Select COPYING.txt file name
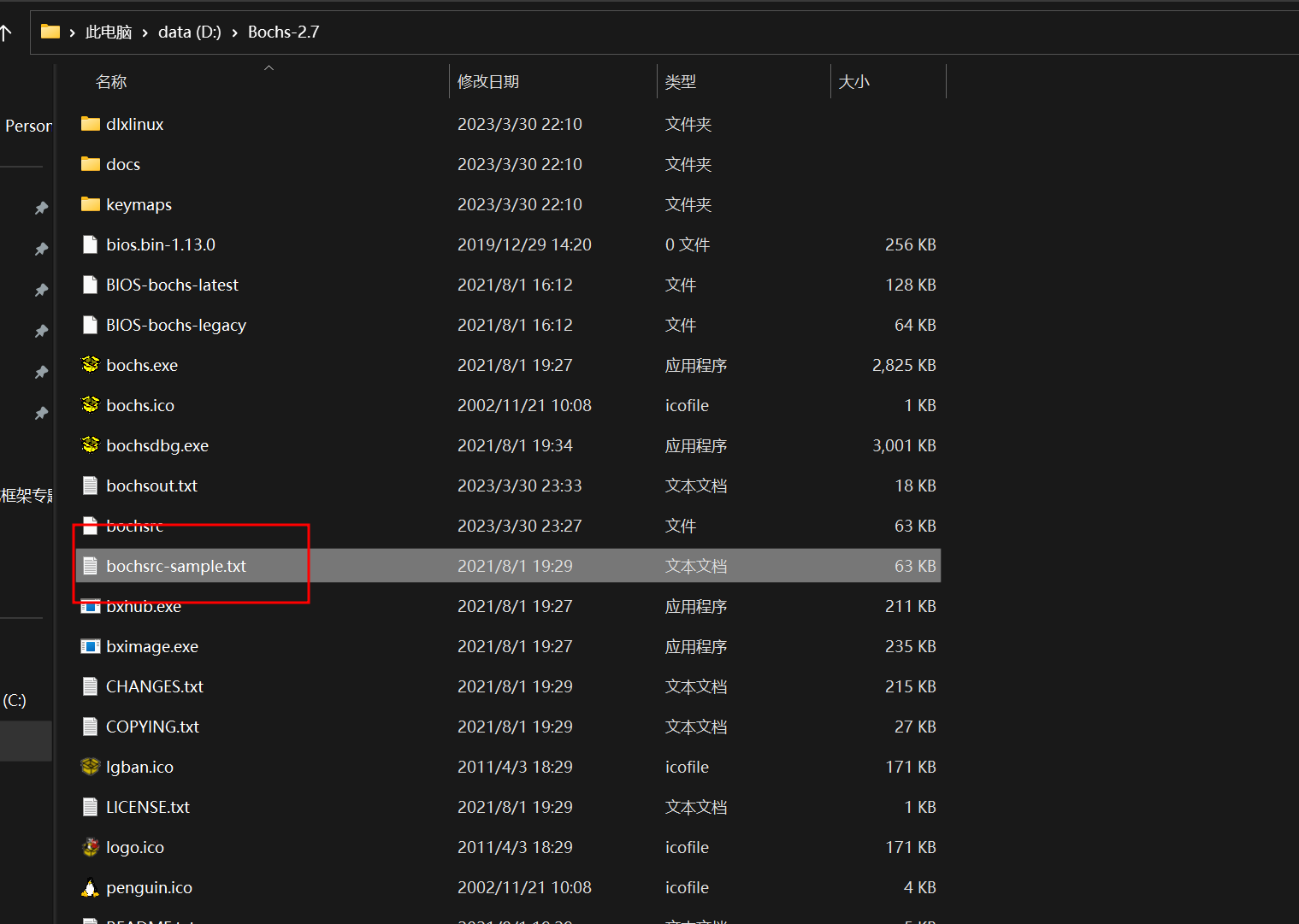Viewport: 1299px width, 924px height. coord(152,727)
